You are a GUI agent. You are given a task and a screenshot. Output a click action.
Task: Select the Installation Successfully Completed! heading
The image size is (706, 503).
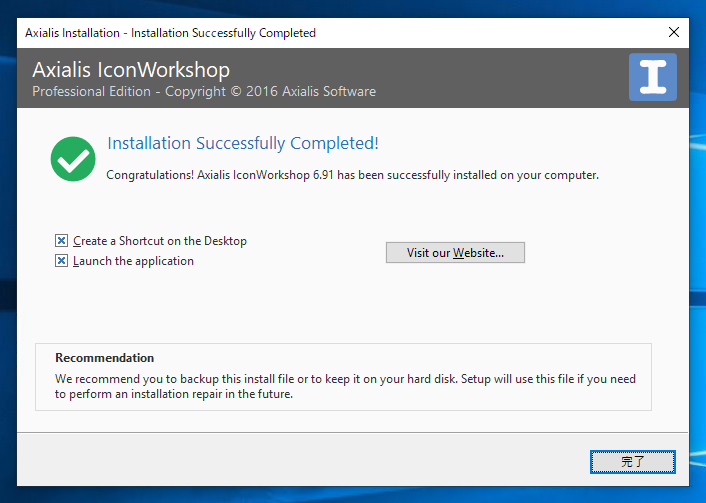pos(243,143)
